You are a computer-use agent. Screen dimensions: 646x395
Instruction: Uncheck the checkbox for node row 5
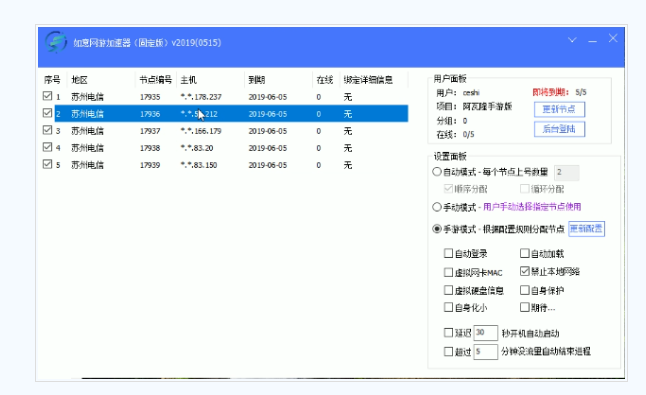tap(47, 164)
